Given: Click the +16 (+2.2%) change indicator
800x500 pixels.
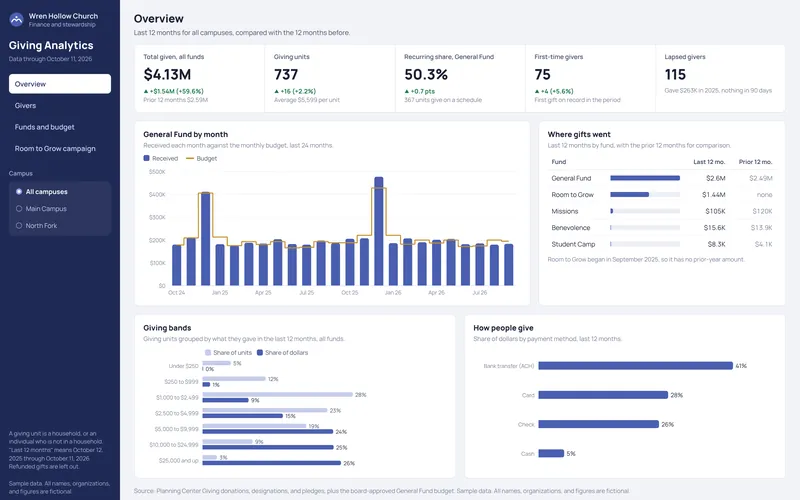Looking at the screenshot, I should click(295, 91).
